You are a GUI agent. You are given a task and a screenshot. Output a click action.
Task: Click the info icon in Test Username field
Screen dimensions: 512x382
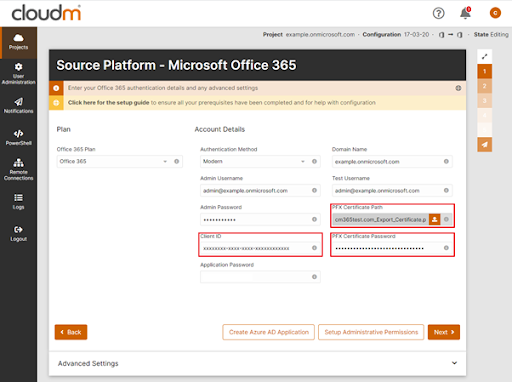(x=446, y=190)
